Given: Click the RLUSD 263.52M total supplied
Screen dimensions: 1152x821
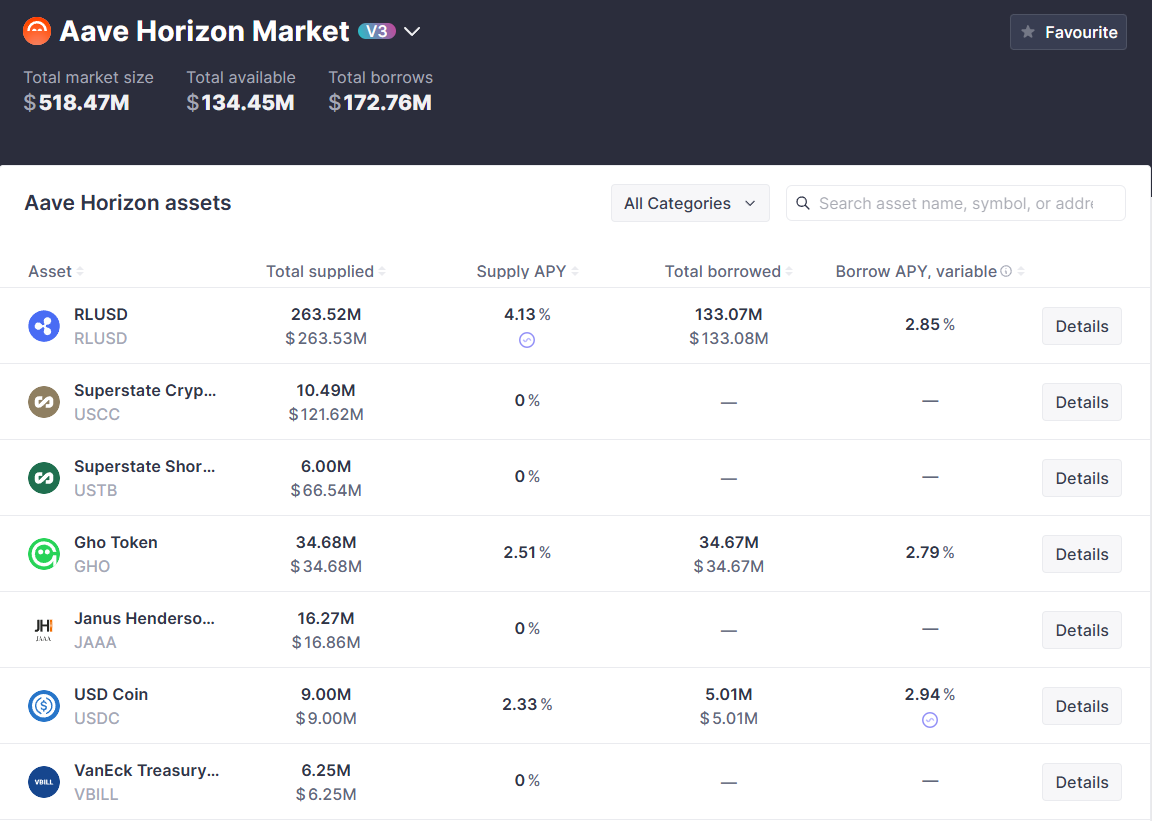Looking at the screenshot, I should coord(326,315).
